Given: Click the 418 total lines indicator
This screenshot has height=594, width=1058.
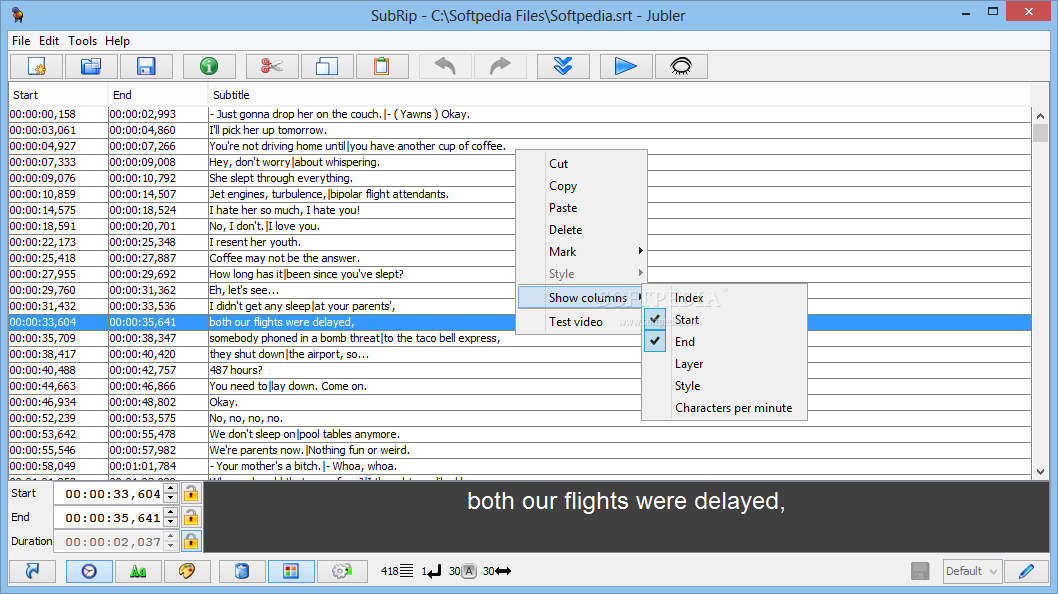Looking at the screenshot, I should coord(397,571).
